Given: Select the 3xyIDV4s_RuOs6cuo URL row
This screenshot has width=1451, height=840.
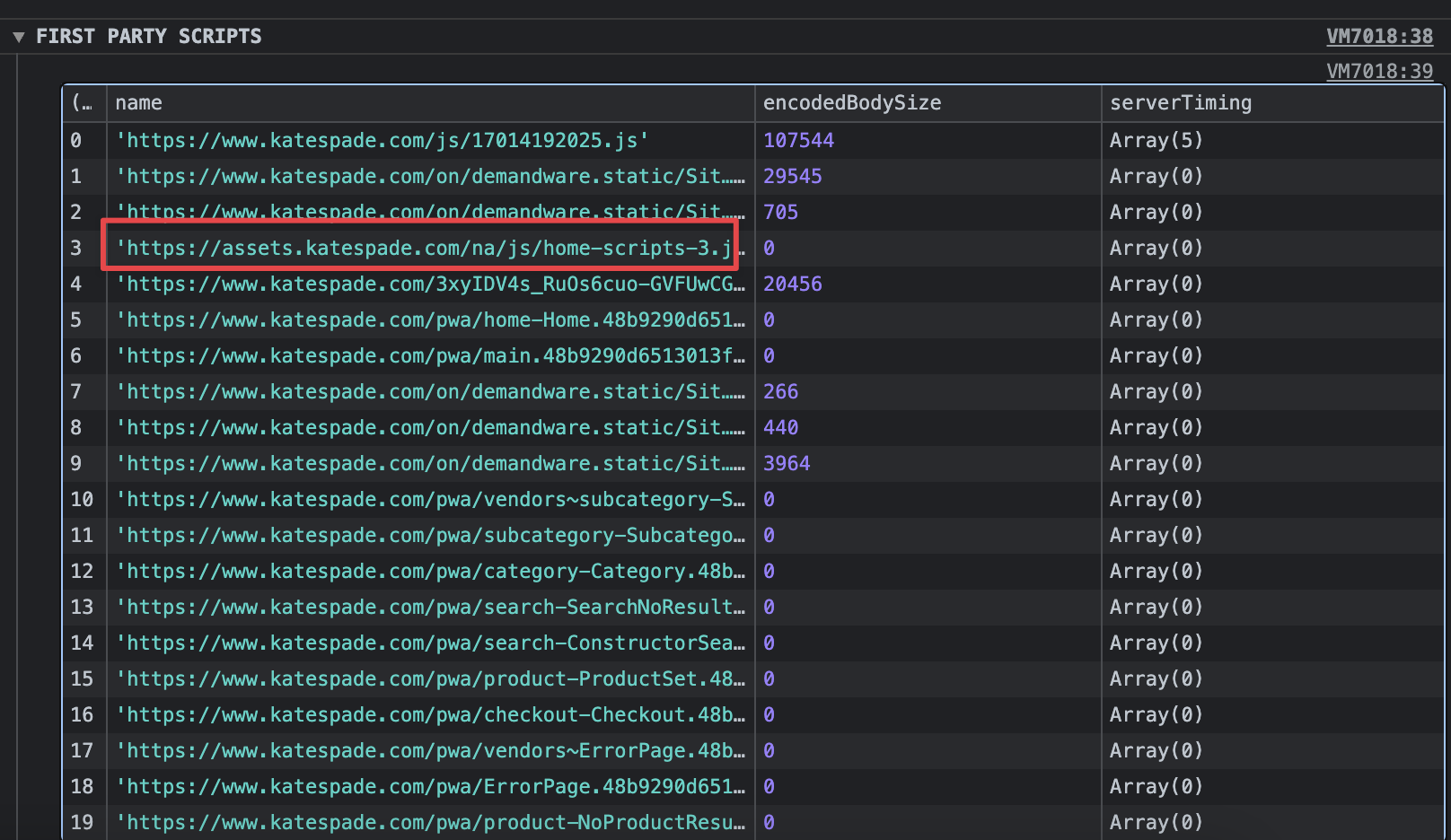Looking at the screenshot, I should pyautogui.click(x=430, y=284).
